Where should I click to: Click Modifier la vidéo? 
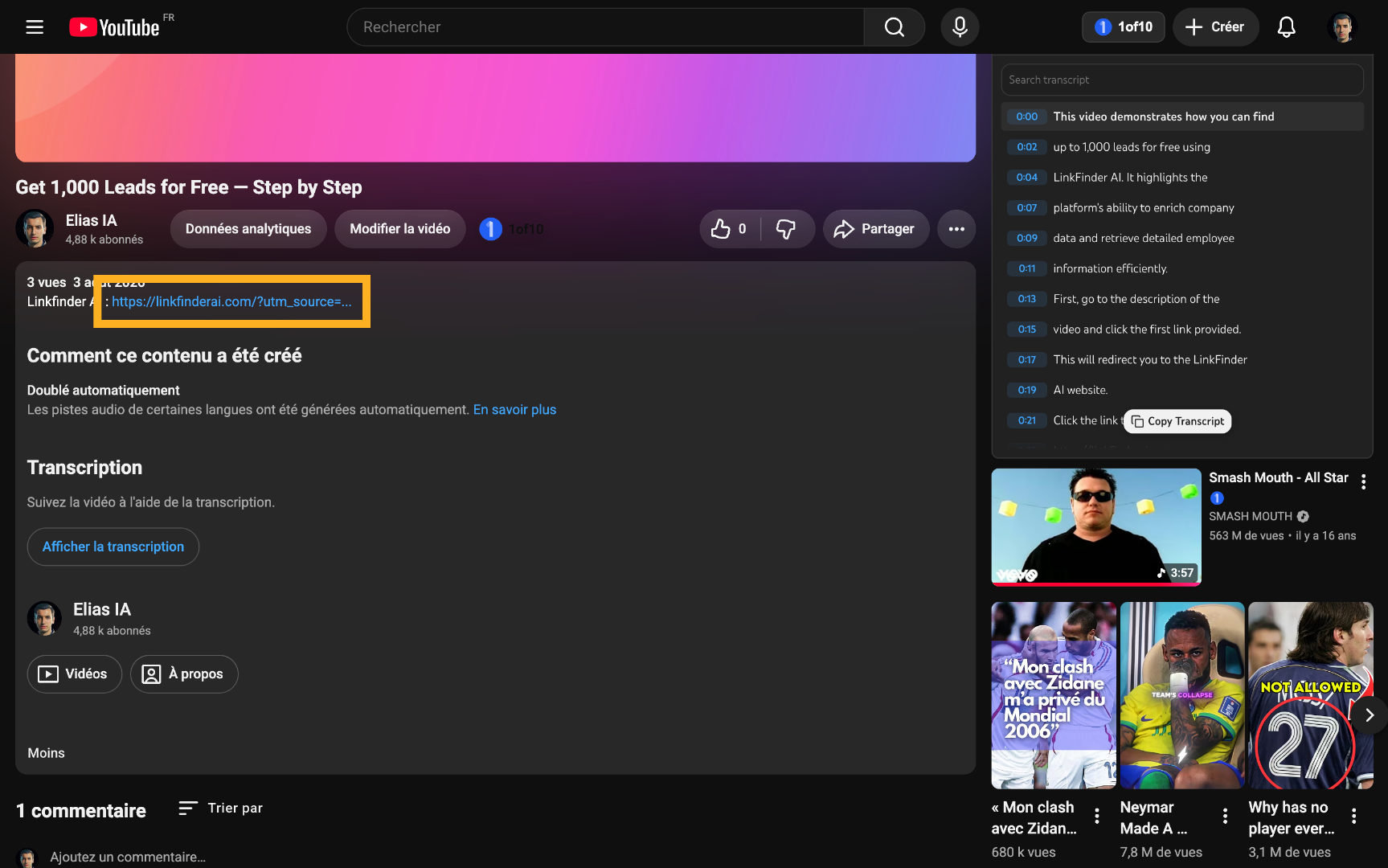click(400, 229)
